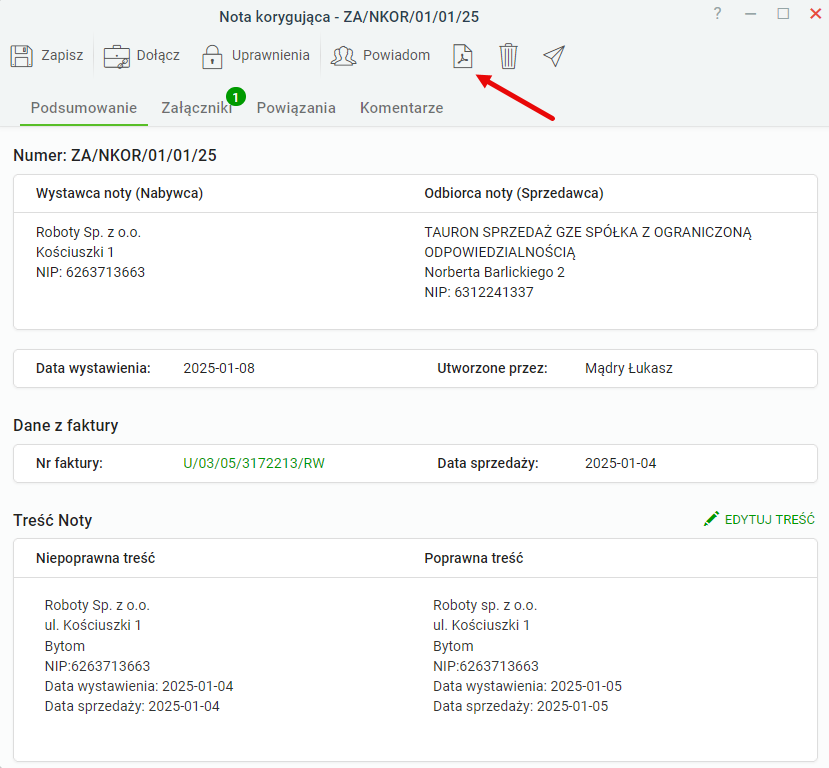Click the Zapisz label
This screenshot has height=768, width=829.
point(62,55)
